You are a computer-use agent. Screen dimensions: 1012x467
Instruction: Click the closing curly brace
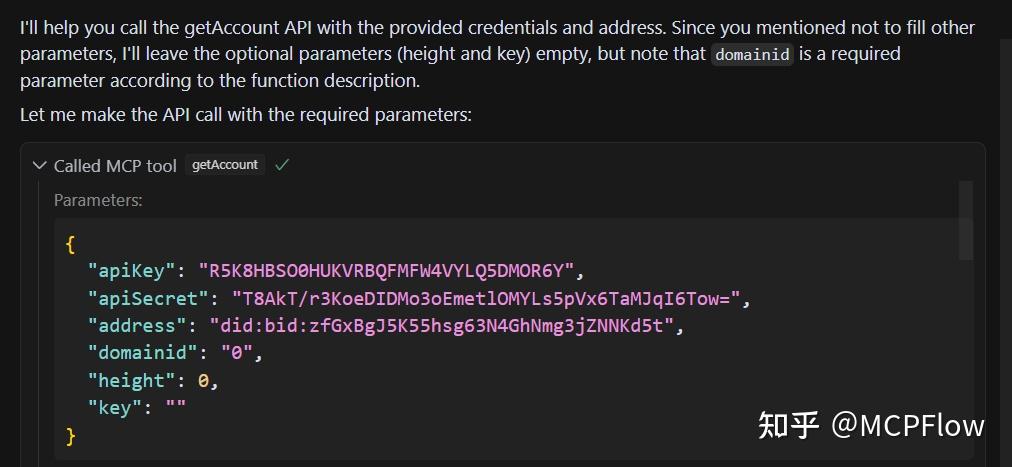click(70, 435)
